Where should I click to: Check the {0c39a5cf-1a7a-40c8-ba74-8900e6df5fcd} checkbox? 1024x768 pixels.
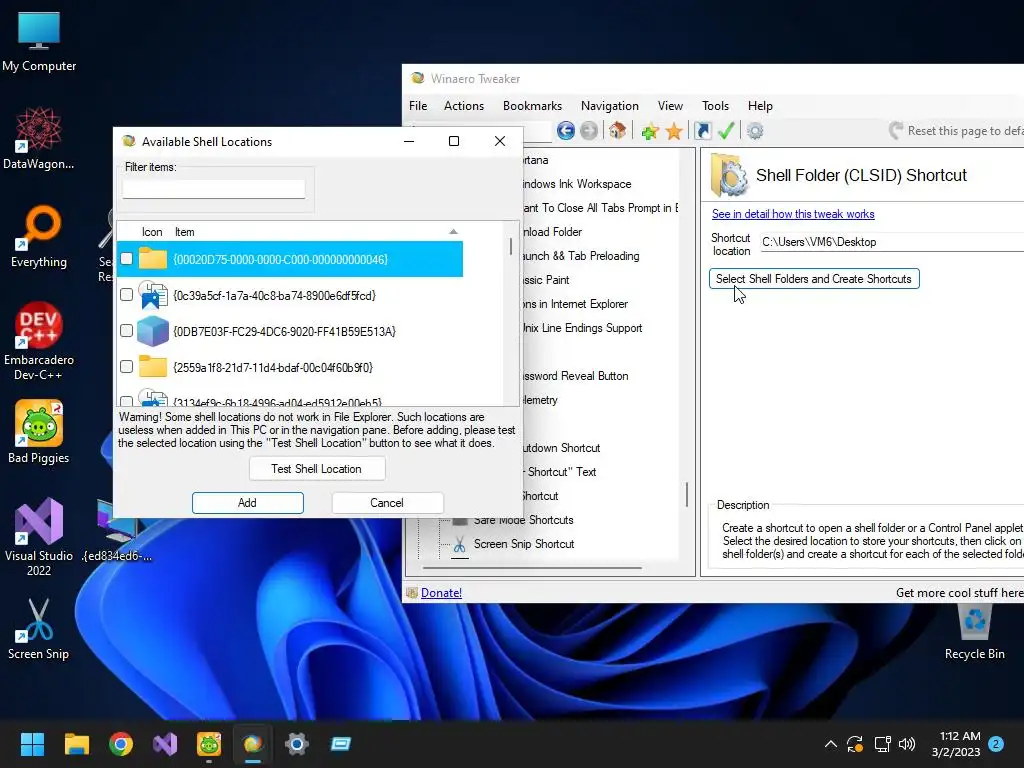[127, 295]
